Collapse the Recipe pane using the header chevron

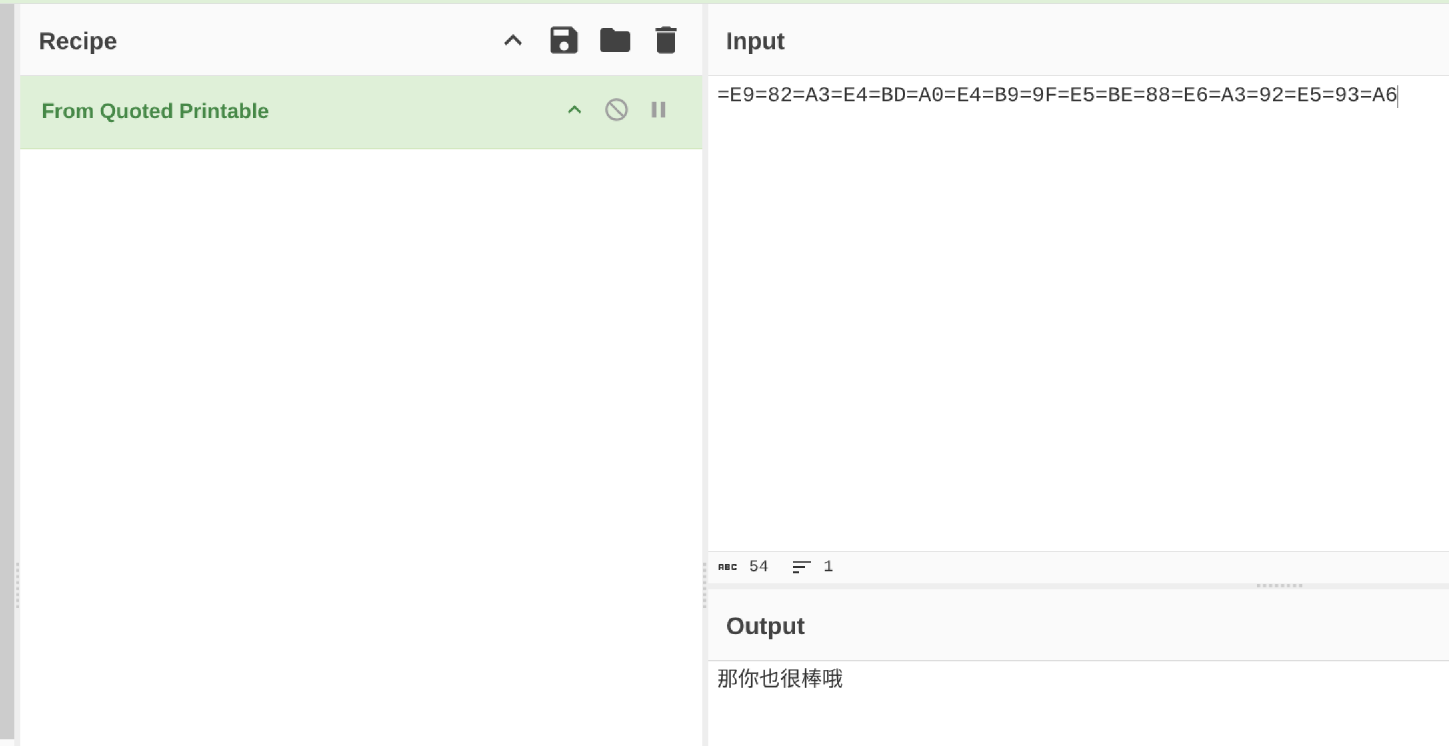pos(513,41)
